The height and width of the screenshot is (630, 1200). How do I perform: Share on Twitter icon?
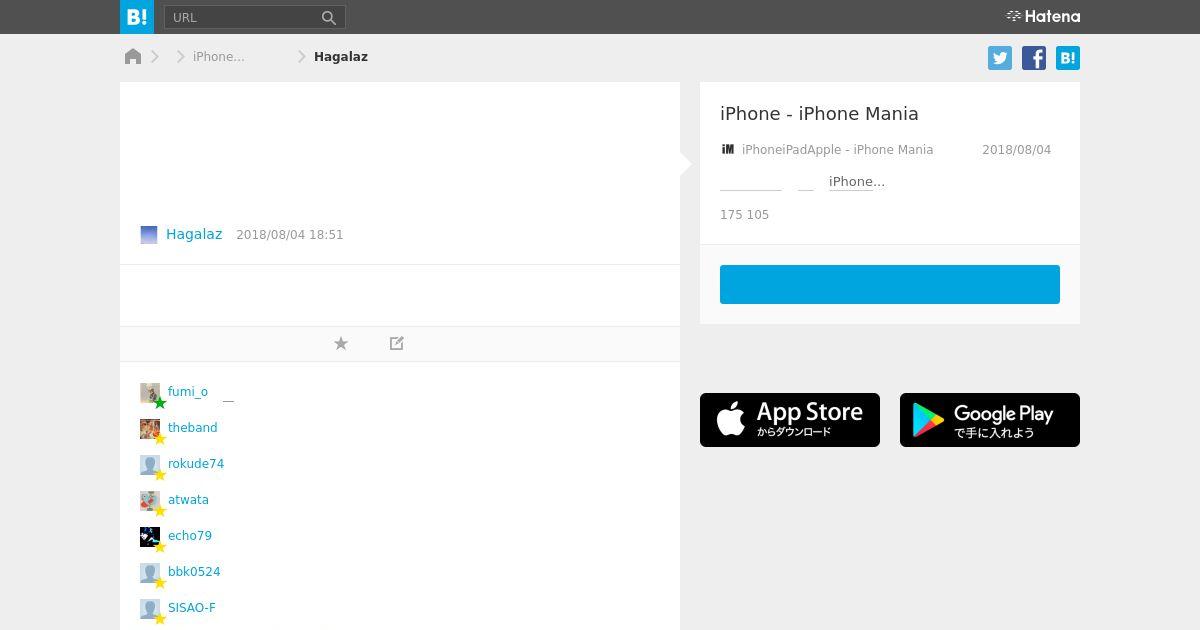coord(1000,58)
